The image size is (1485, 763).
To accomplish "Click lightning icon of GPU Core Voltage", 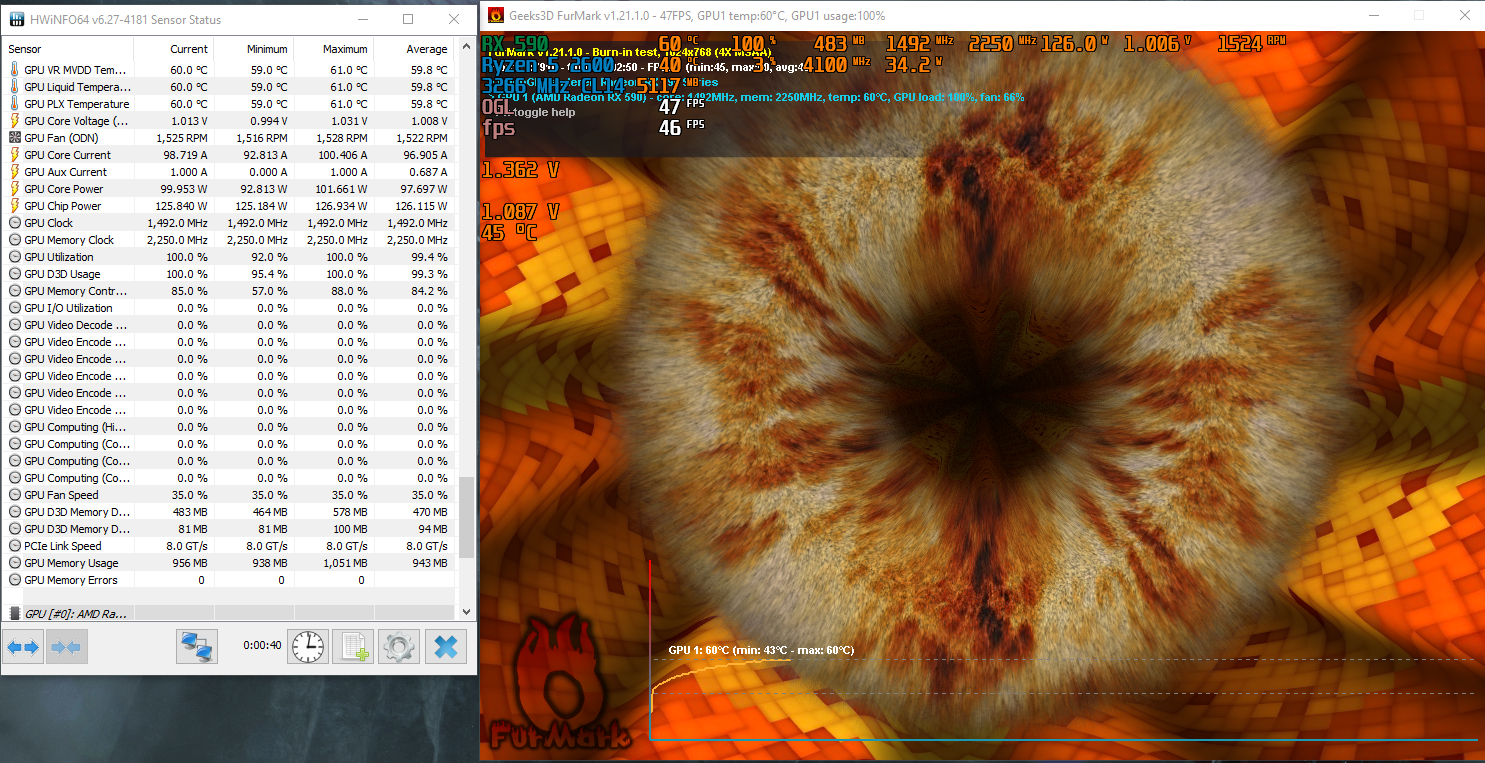I will [x=14, y=121].
